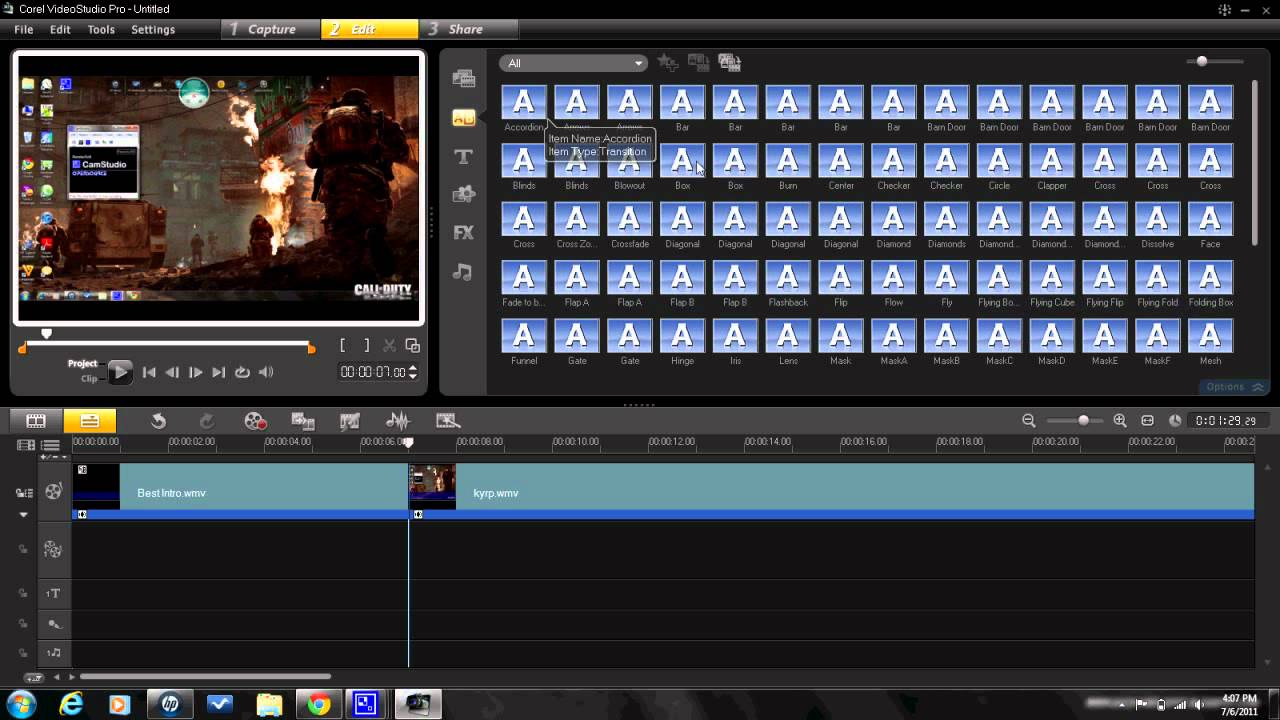Toggle ripple lock on title track
Image resolution: width=1280 pixels, height=720 pixels.
pos(23,593)
